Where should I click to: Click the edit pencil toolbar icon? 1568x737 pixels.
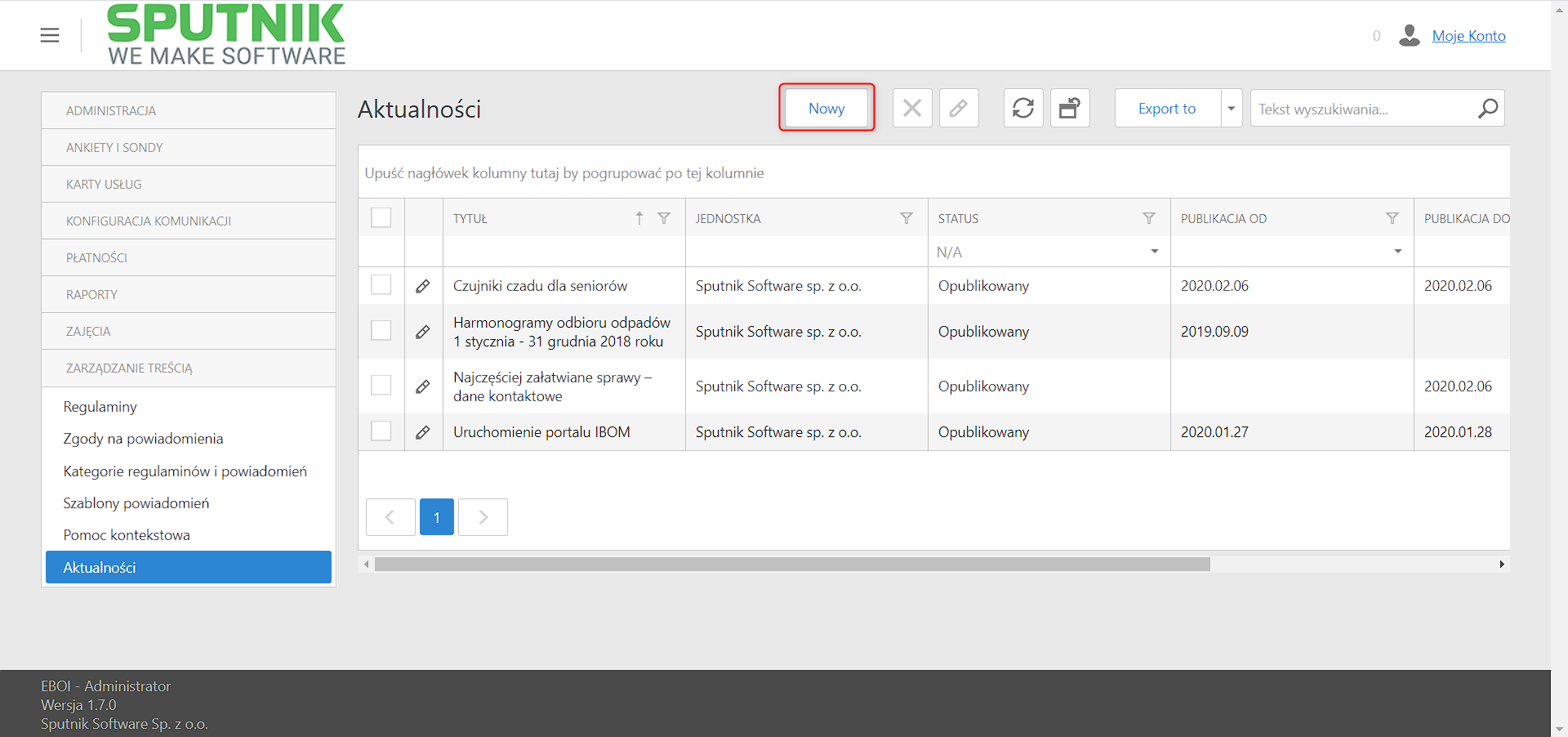point(959,108)
